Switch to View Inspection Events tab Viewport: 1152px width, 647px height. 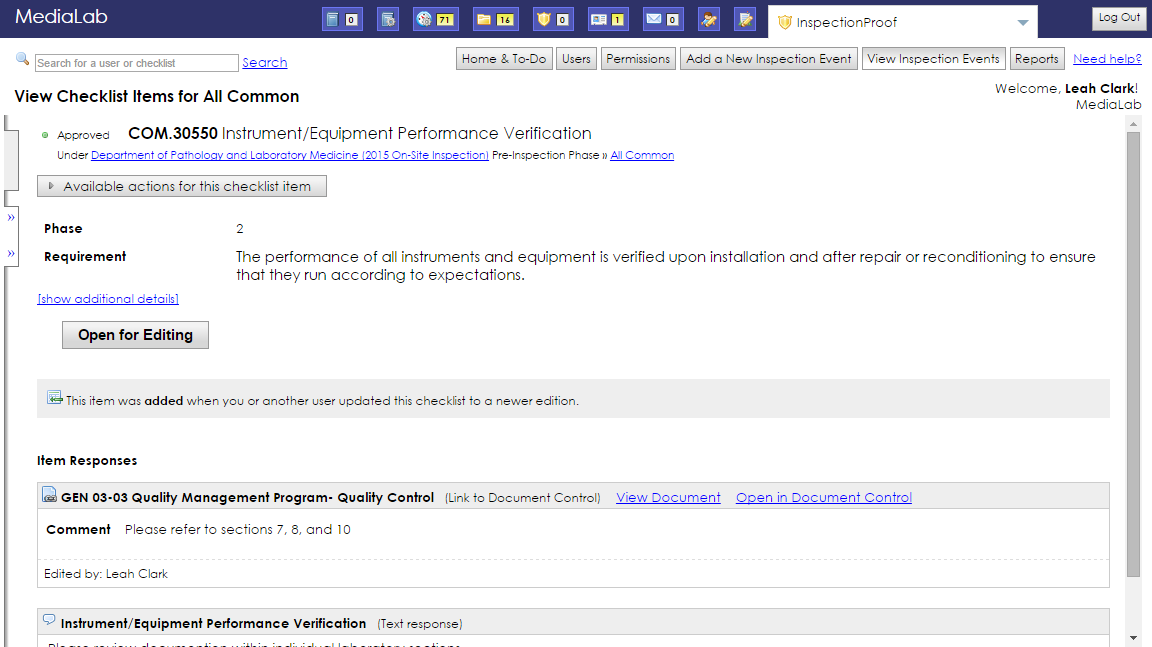pos(933,58)
